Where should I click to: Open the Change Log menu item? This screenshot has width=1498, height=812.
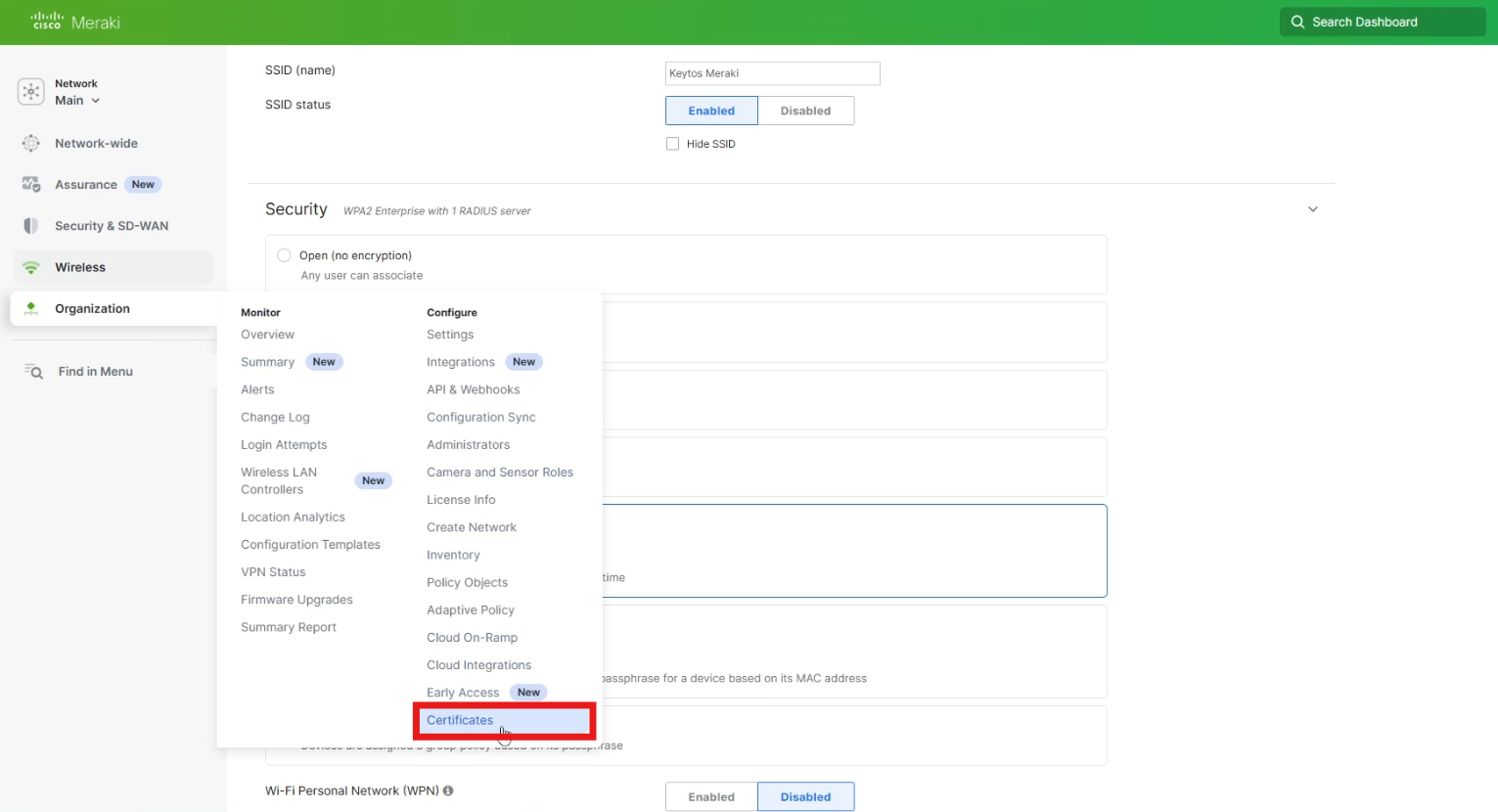click(x=275, y=417)
